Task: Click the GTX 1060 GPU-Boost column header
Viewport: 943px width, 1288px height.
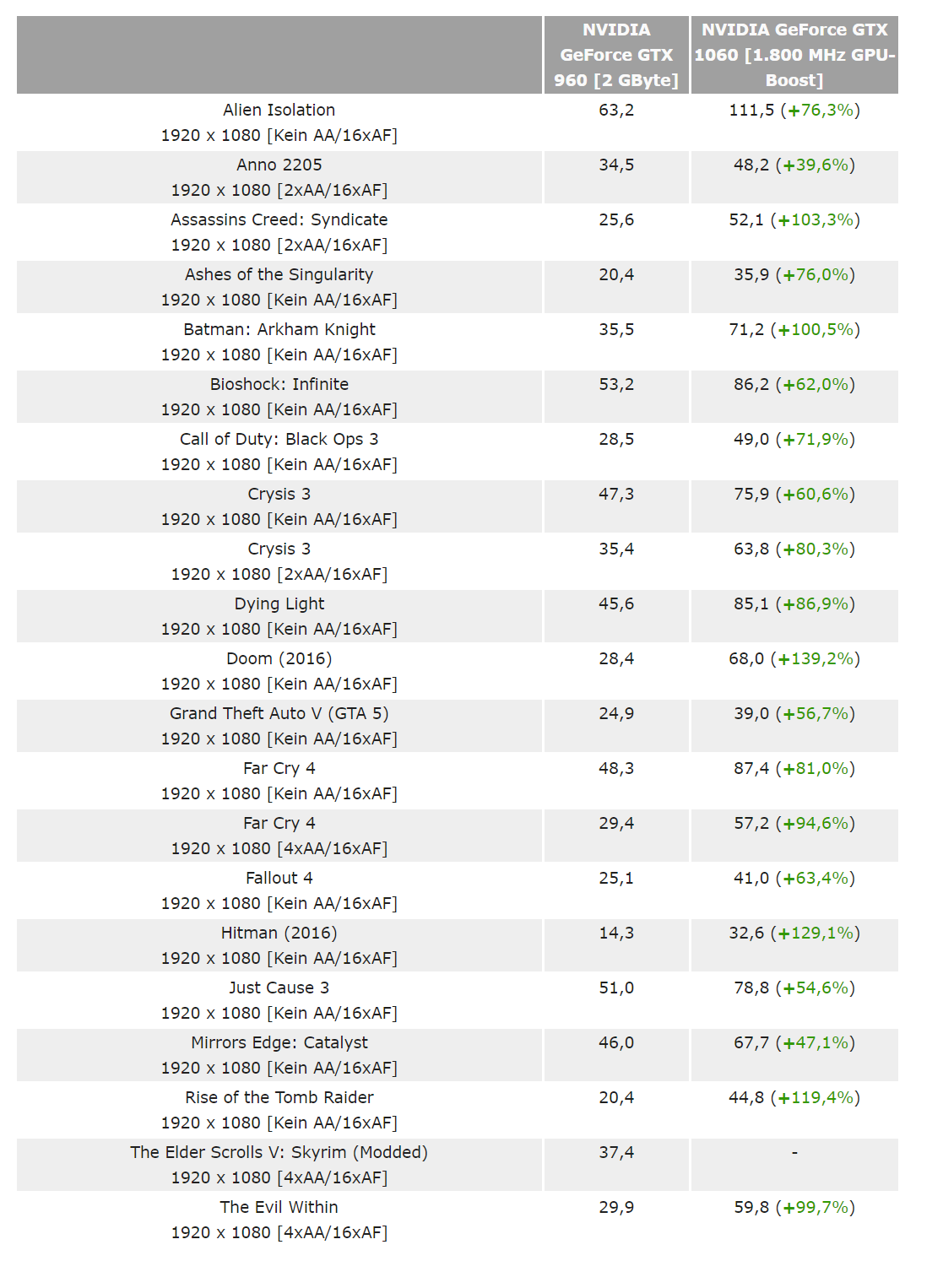Action: click(794, 55)
